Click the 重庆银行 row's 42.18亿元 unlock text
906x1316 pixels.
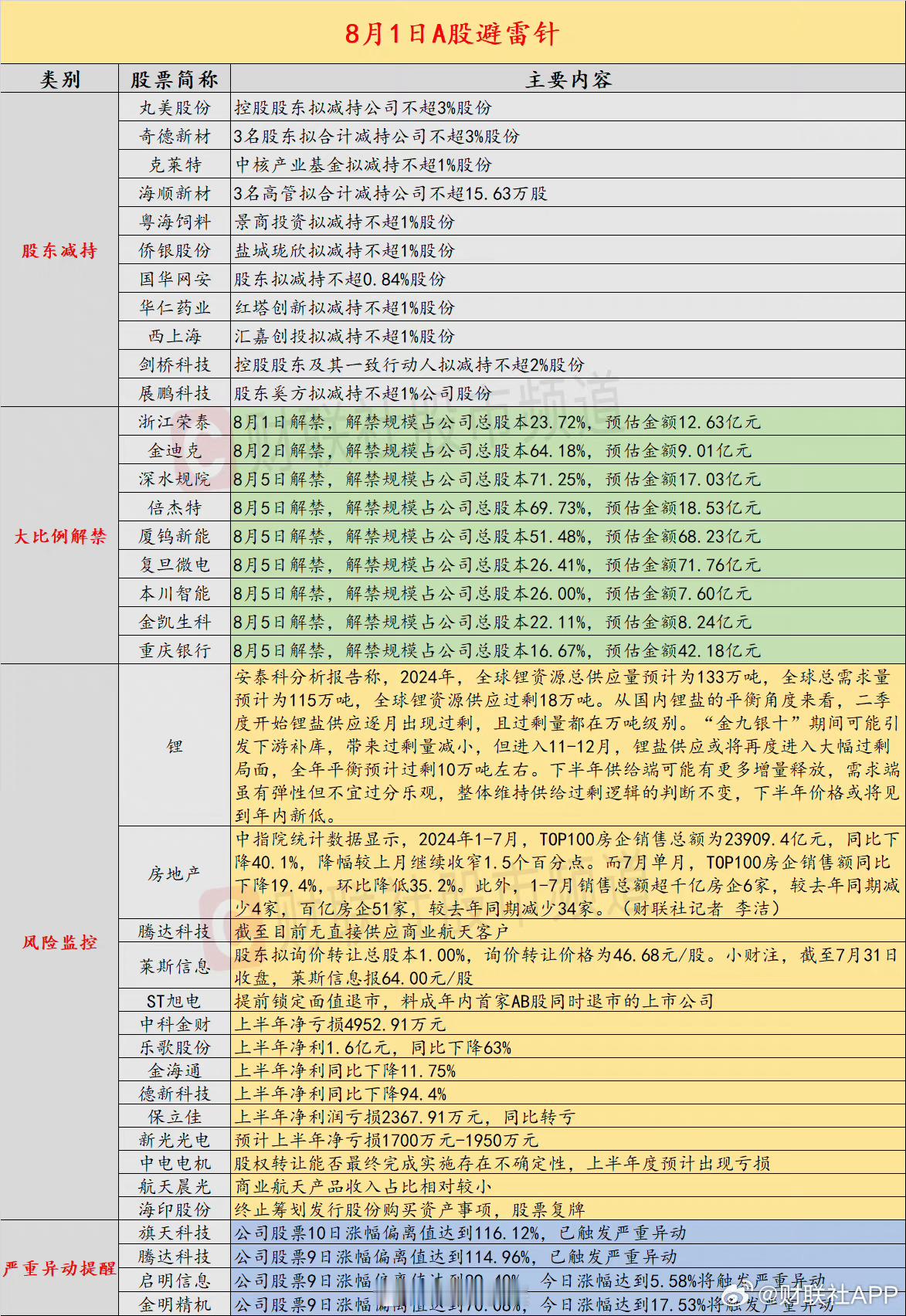497,651
